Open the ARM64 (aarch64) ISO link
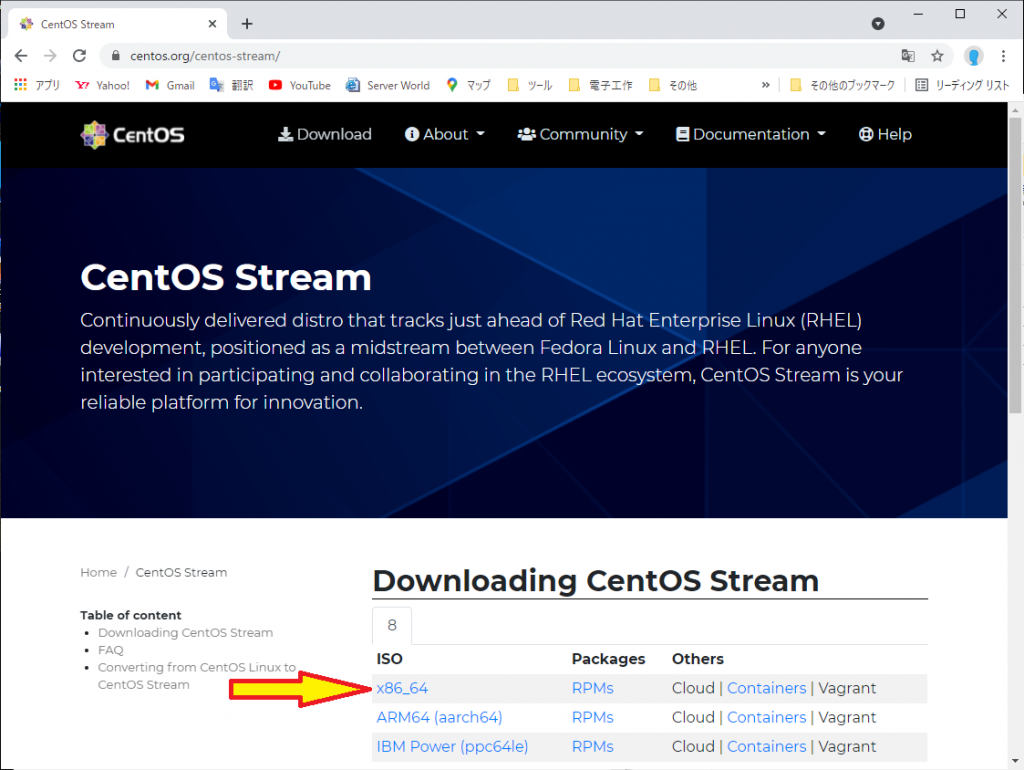The image size is (1024, 770). point(440,718)
